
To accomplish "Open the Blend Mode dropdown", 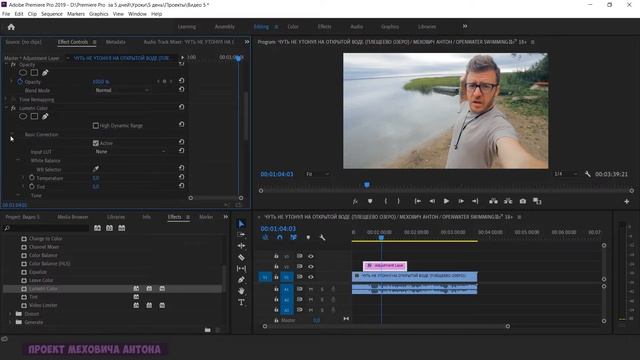I will pyautogui.click(x=122, y=90).
